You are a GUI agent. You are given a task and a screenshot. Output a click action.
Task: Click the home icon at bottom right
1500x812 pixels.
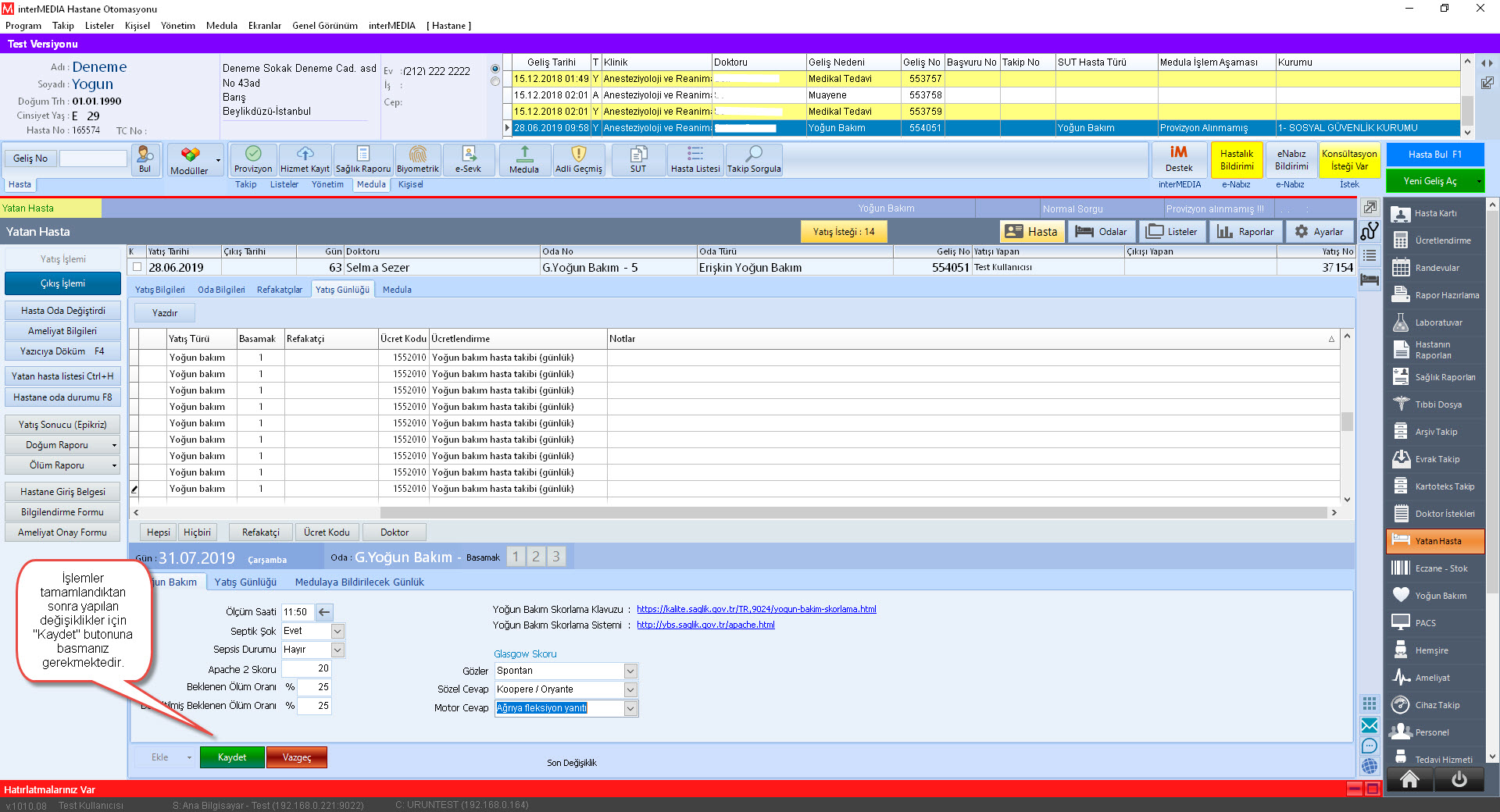click(1409, 779)
